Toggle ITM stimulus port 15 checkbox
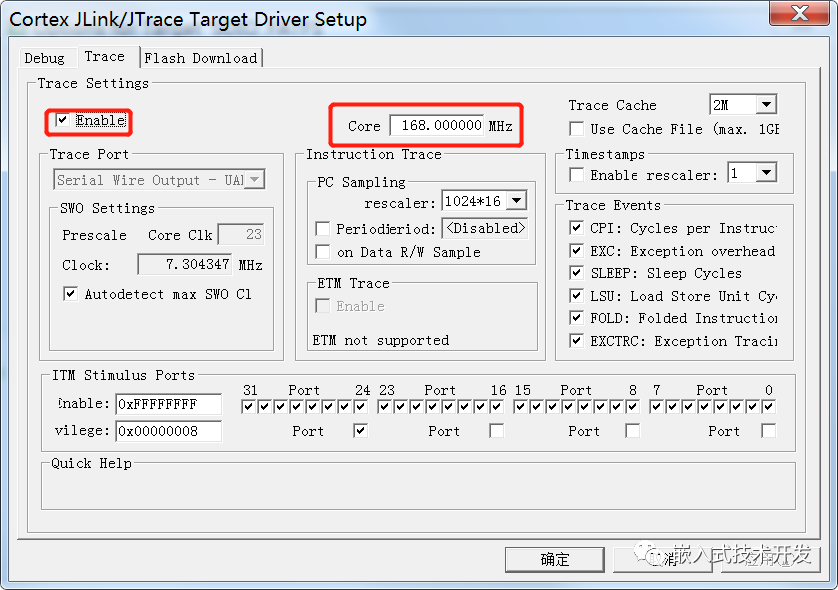This screenshot has height=590, width=838. point(519,407)
